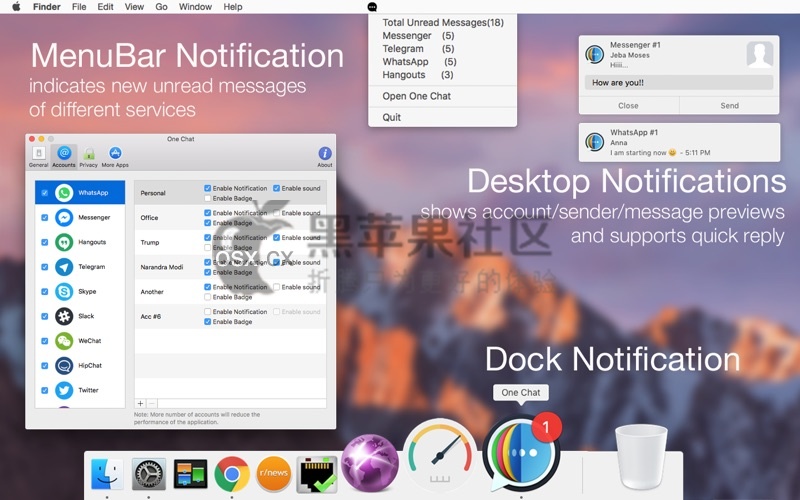Select the Skype service icon
This screenshot has height=500, width=800.
point(64,291)
